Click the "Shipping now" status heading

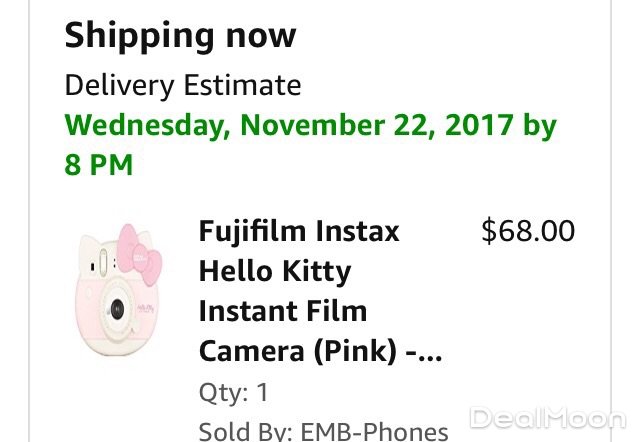(180, 37)
